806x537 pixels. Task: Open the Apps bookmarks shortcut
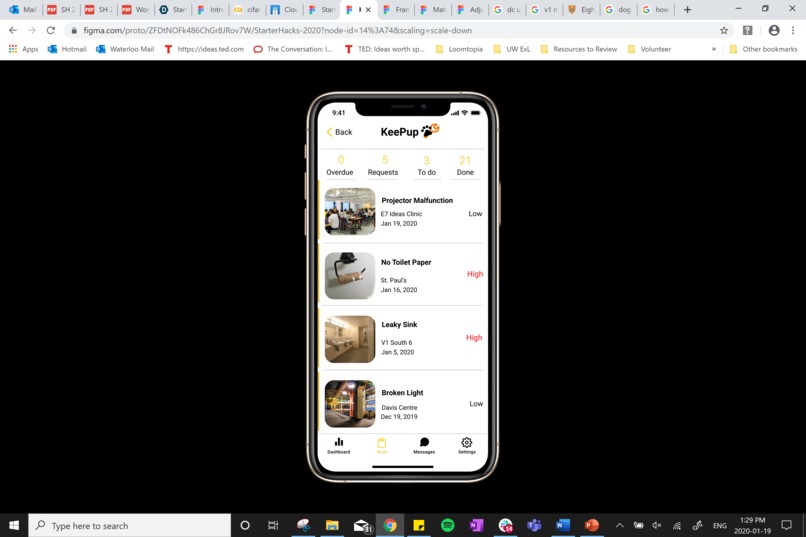[x=23, y=49]
